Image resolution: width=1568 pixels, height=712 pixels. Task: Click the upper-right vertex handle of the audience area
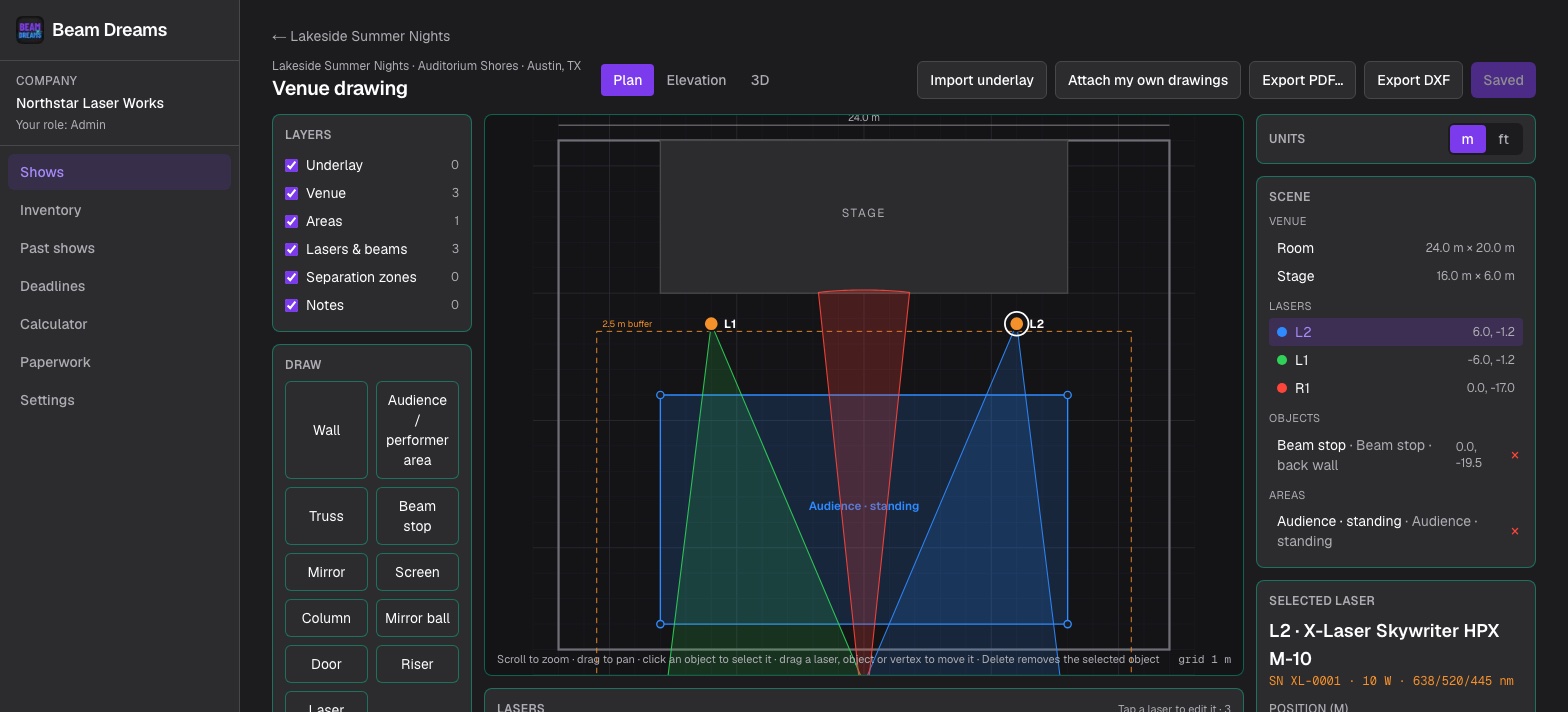coord(1067,395)
